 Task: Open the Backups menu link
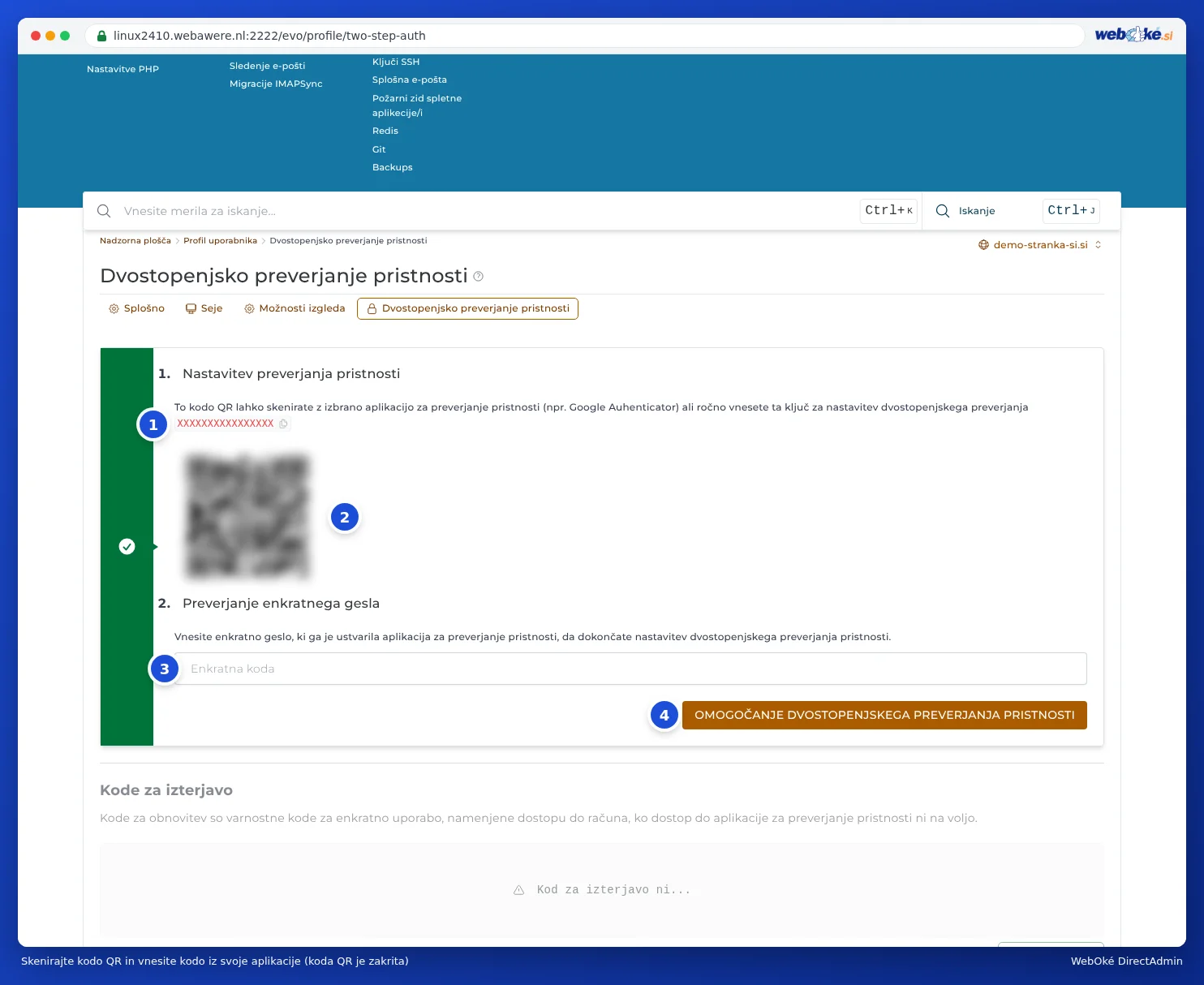(x=393, y=167)
